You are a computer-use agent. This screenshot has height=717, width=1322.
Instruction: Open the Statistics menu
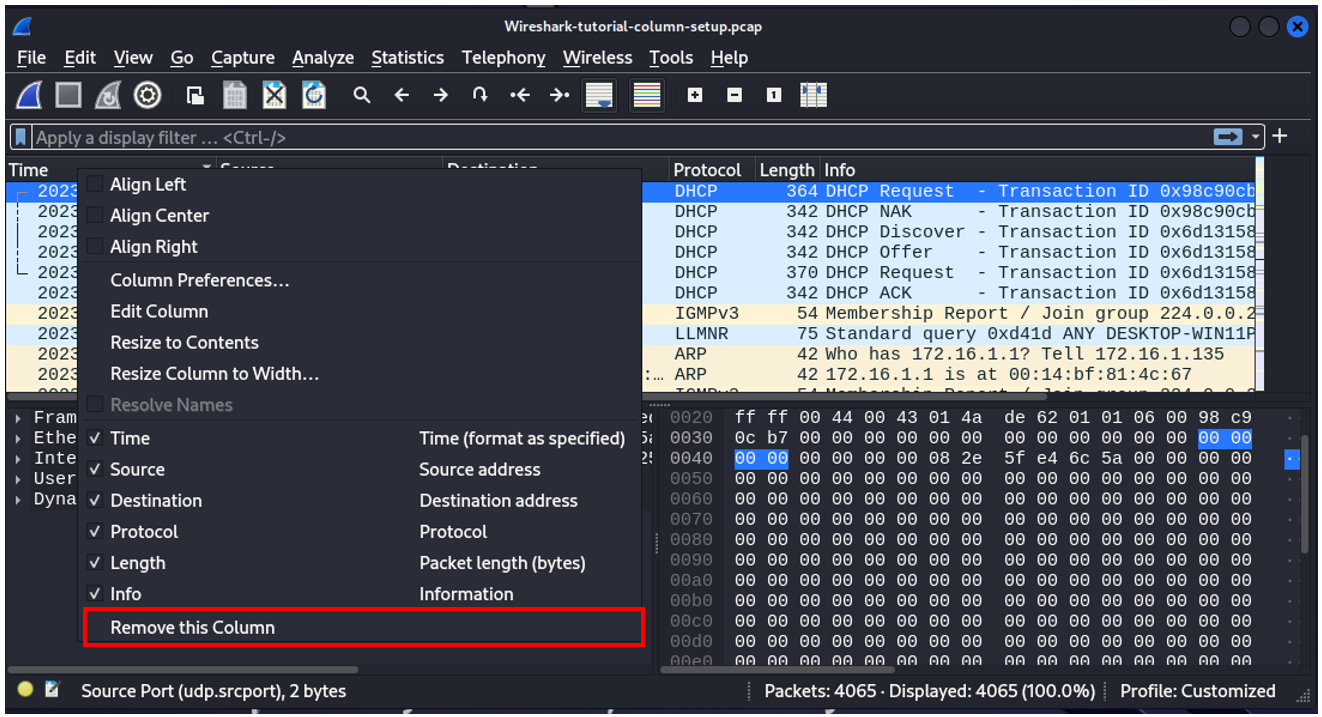(407, 57)
